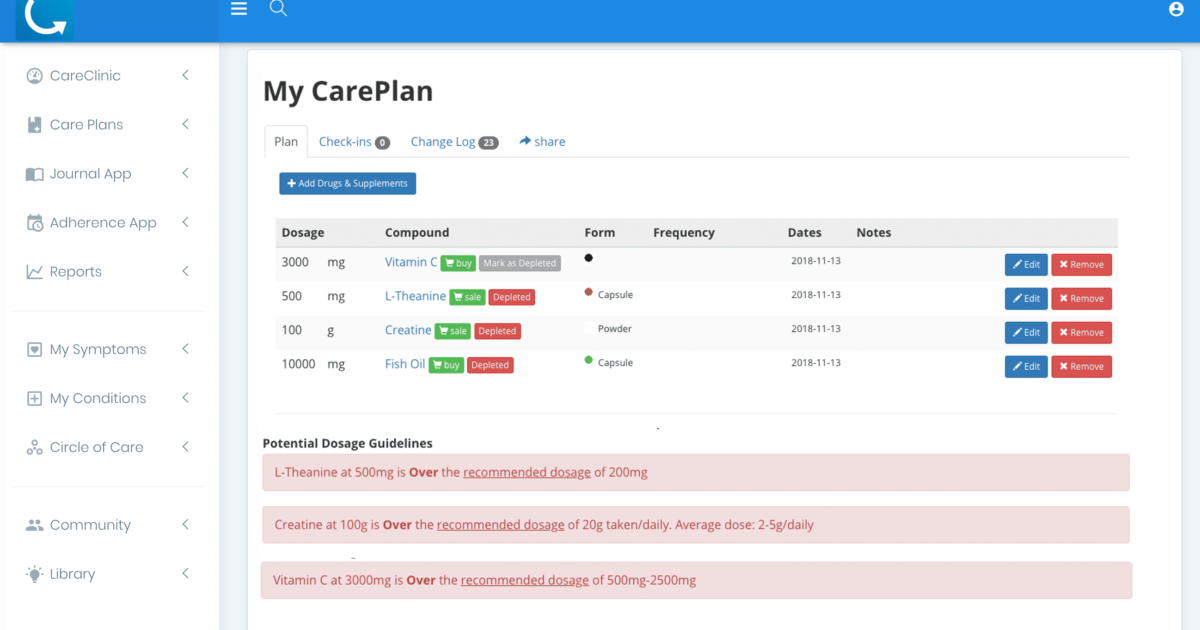This screenshot has height=630, width=1200.
Task: Expand the Library chevron
Action: pyautogui.click(x=185, y=573)
